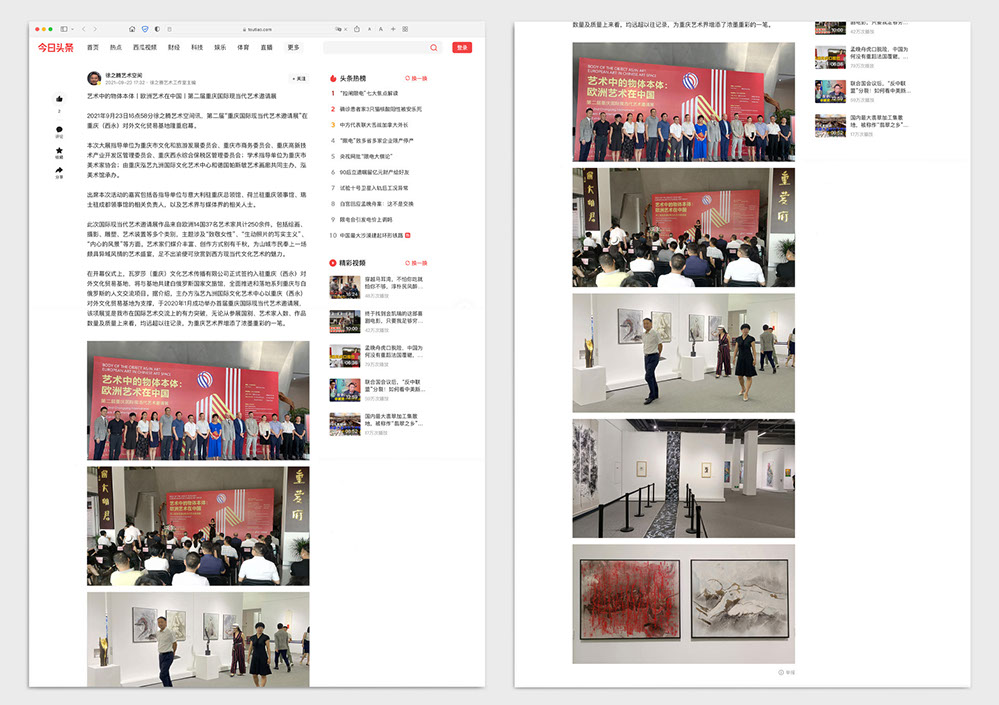Open hot list item ranked 9
The width and height of the screenshot is (999, 705).
click(361, 220)
